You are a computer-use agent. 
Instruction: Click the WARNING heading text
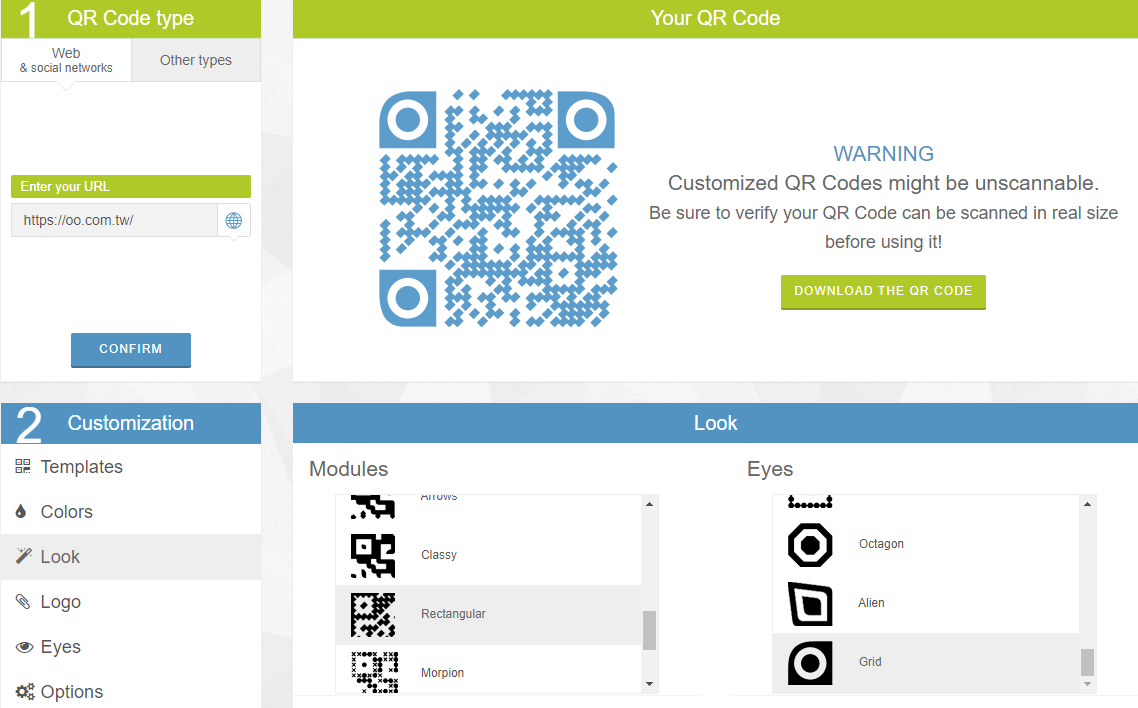tap(883, 154)
